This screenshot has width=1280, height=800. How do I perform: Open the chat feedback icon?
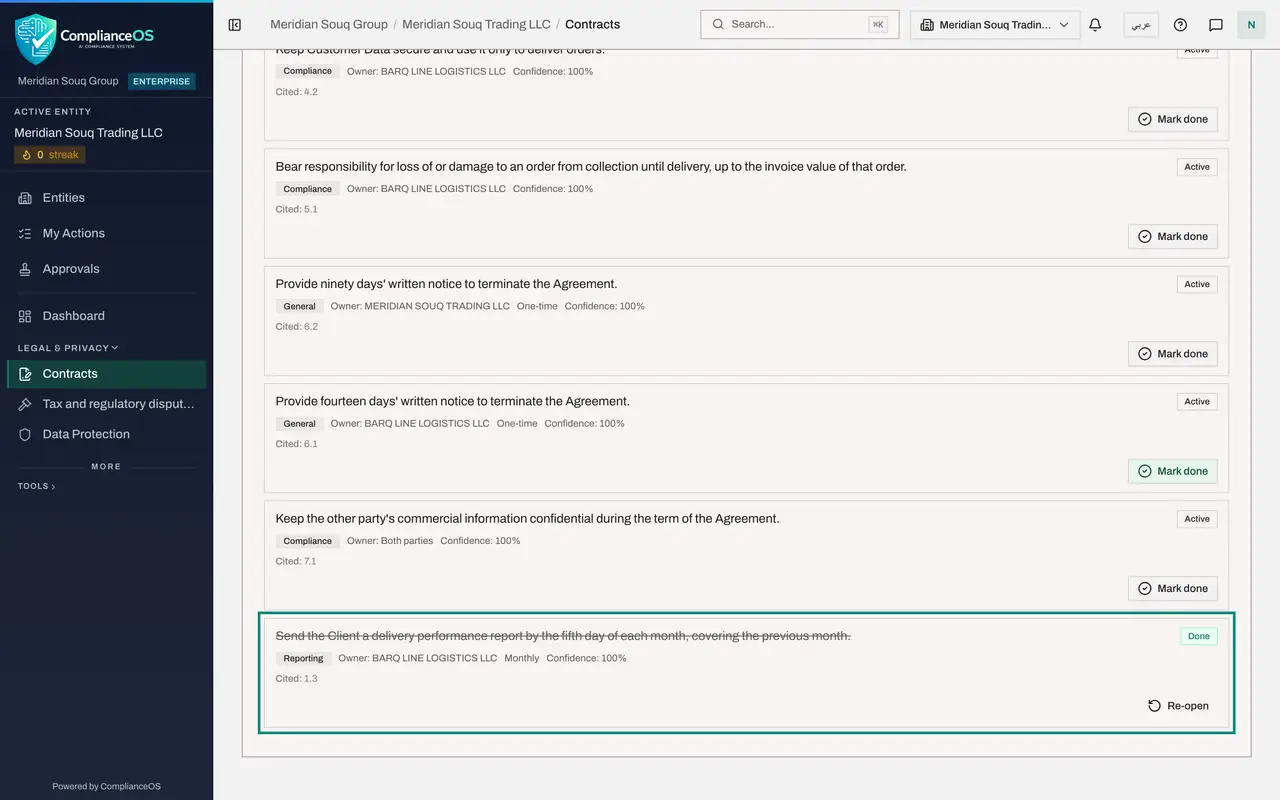[1216, 24]
